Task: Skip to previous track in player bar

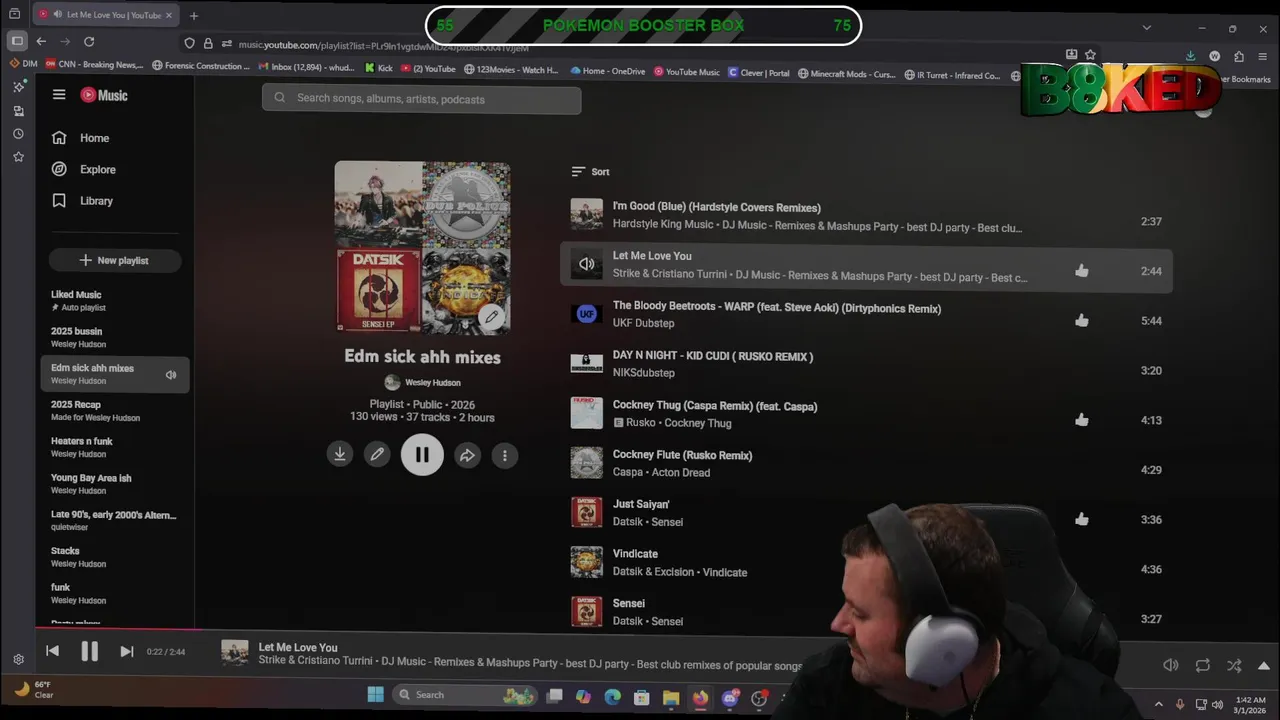Action: pos(52,651)
